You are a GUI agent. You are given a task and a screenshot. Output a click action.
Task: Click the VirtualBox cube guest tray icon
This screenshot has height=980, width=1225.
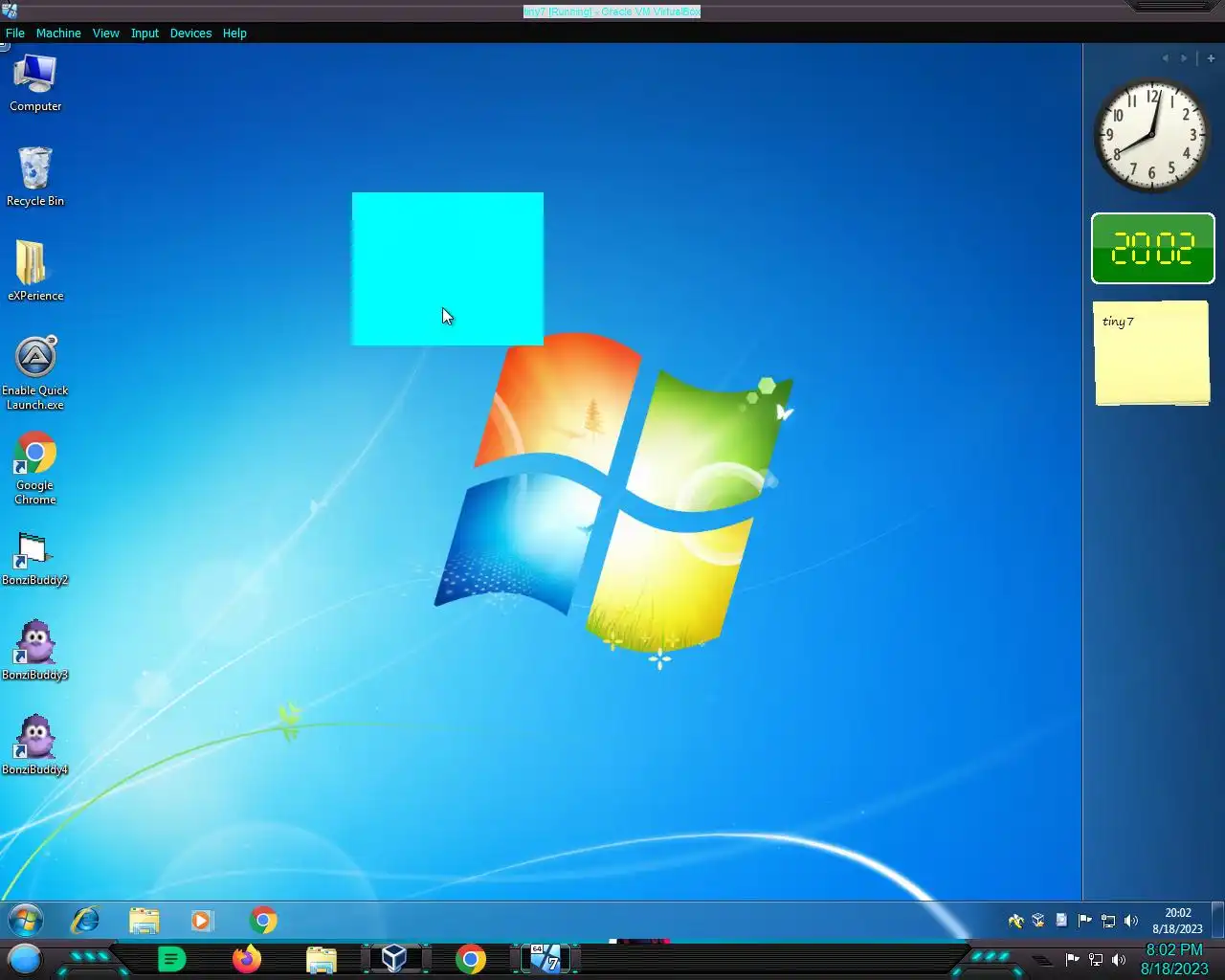pyautogui.click(x=1038, y=921)
